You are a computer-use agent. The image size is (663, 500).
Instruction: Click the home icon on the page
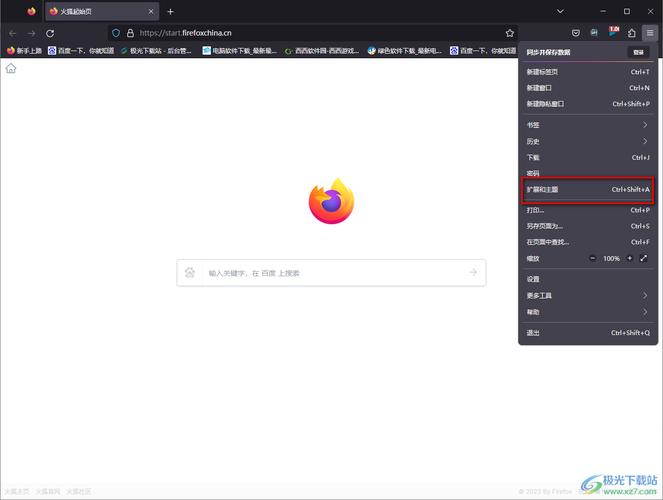11,68
